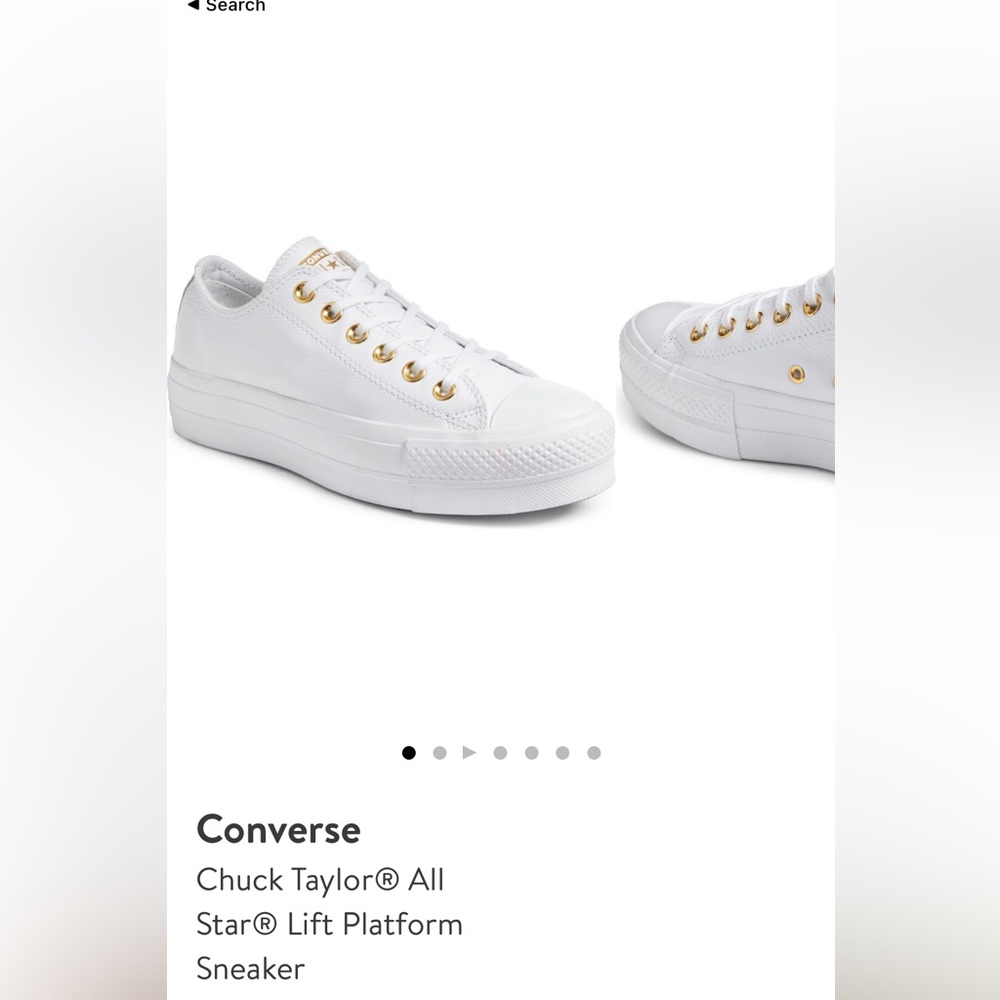Image resolution: width=1000 pixels, height=1000 pixels.
Task: Click the Sneaker text line
Action: tap(251, 967)
